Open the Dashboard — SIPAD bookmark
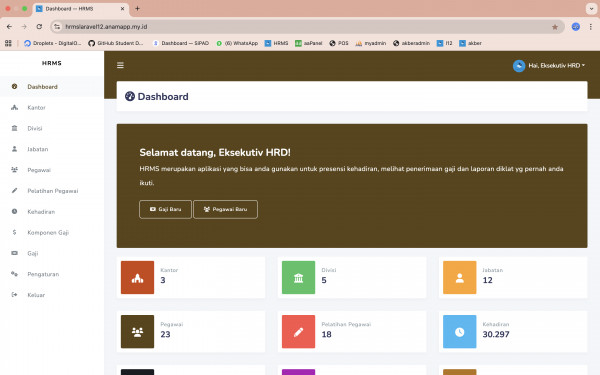This screenshot has height=375, width=600. coord(181,43)
